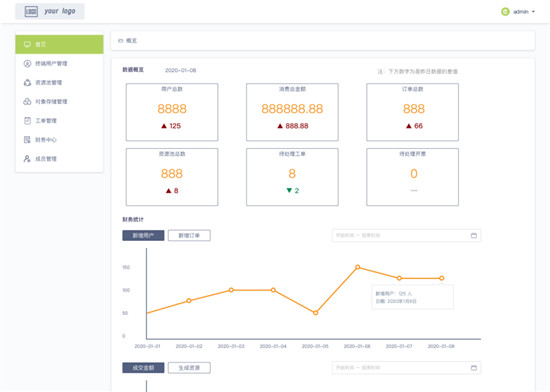550x392 pixels.
Task: Switch chart to 新增订单
Action: click(189, 235)
